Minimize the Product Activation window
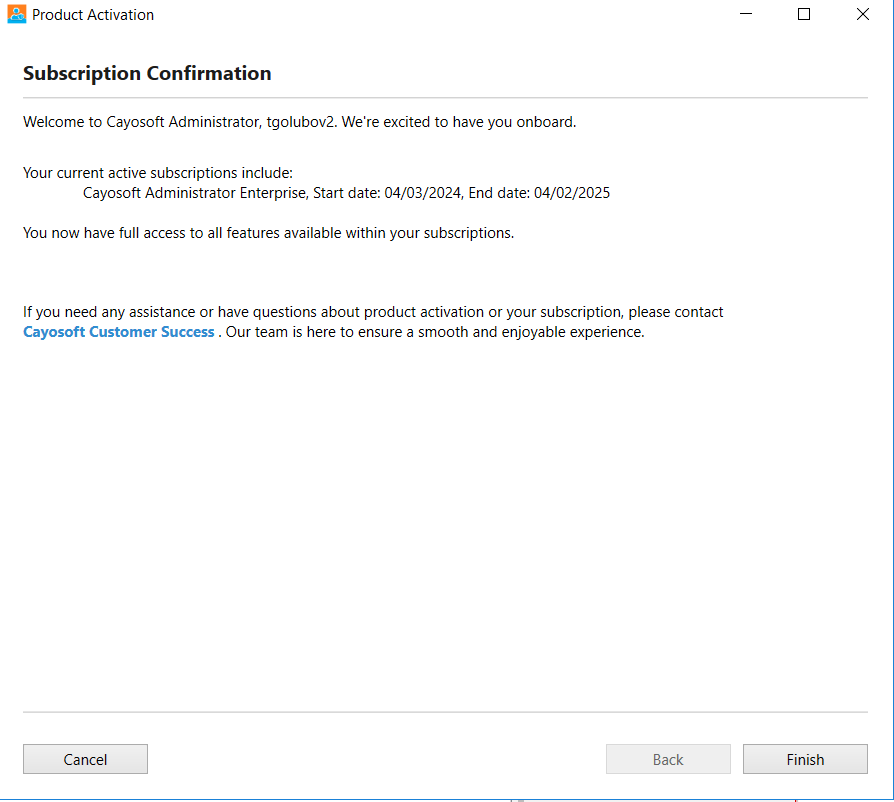Image resolution: width=894 pixels, height=802 pixels. point(746,14)
